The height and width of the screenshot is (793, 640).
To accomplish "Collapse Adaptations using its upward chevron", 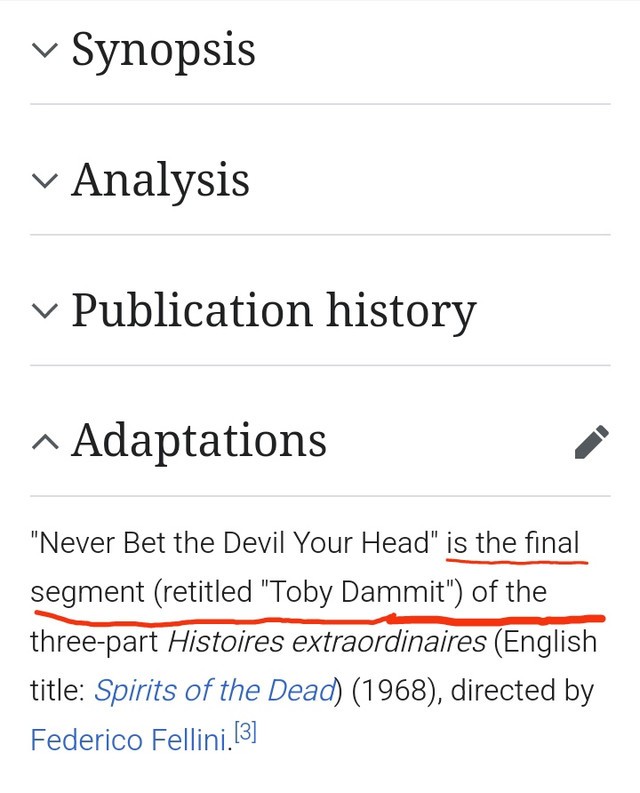I will click(x=45, y=442).
